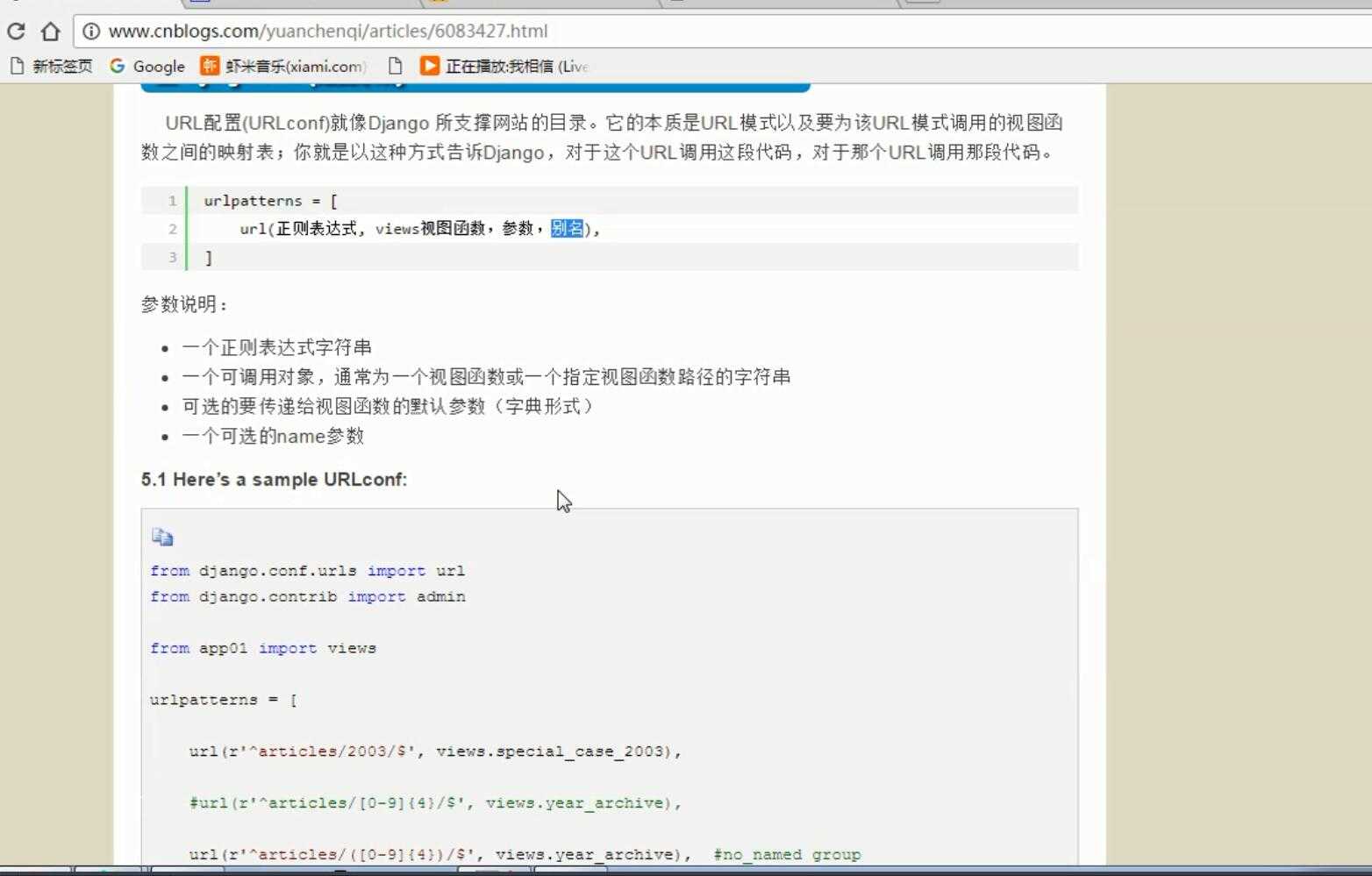Open the 正在播放:我相信 bookmark
Screen dimensions: 1372x876
pos(504,66)
